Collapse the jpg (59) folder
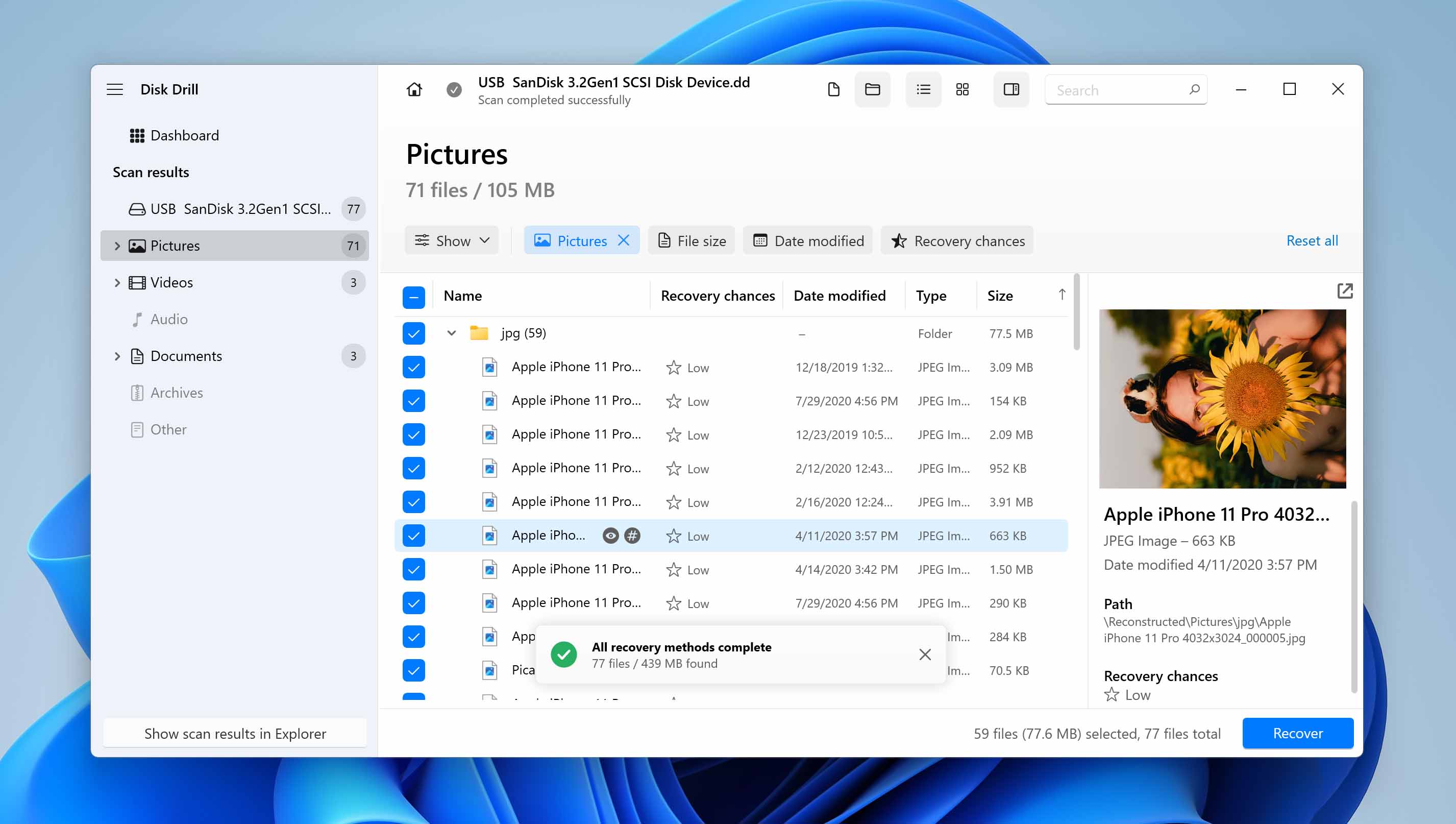Screen dimensions: 1456x824 pyautogui.click(x=451, y=333)
